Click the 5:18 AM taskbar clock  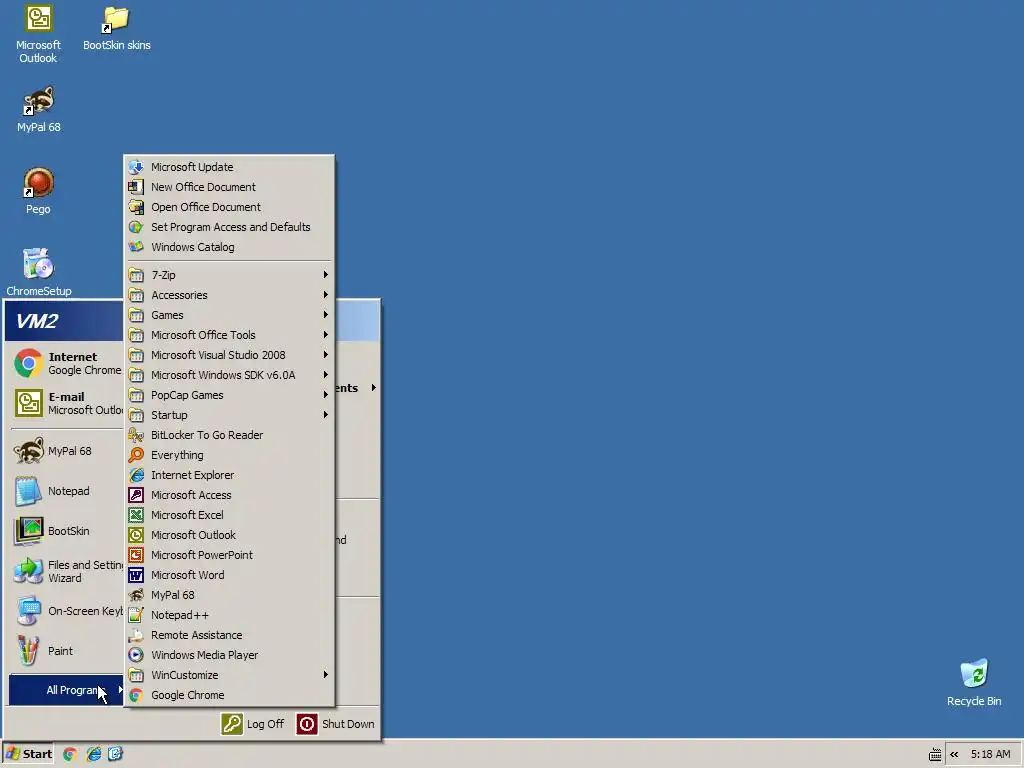coord(990,754)
